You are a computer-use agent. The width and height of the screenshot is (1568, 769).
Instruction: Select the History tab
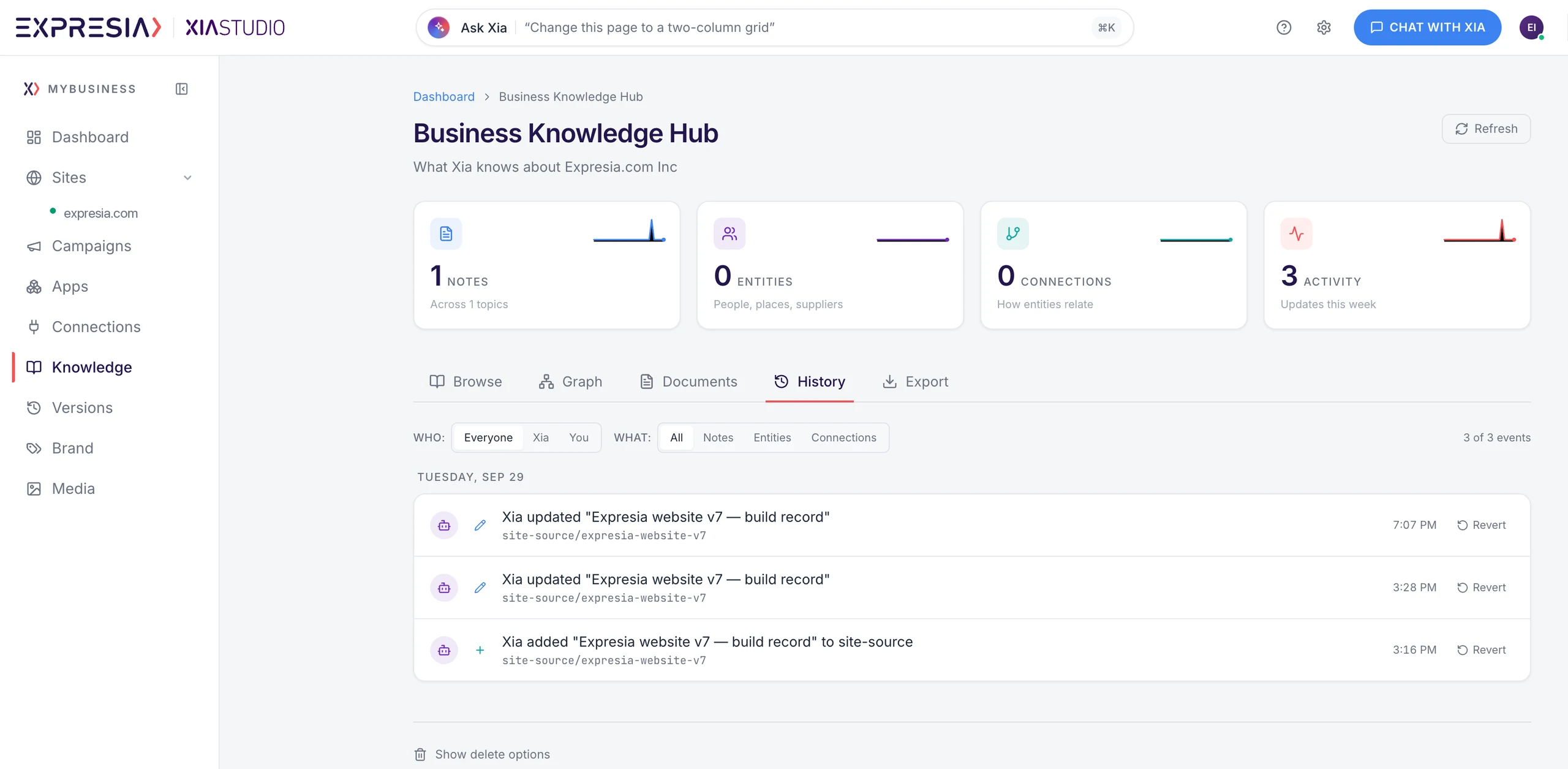(809, 382)
